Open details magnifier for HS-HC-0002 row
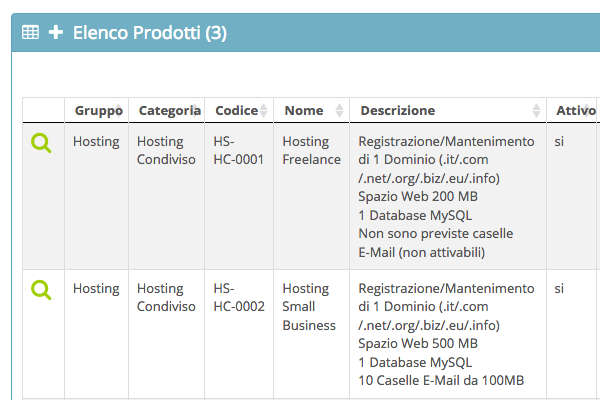This screenshot has width=600, height=400. click(41, 290)
